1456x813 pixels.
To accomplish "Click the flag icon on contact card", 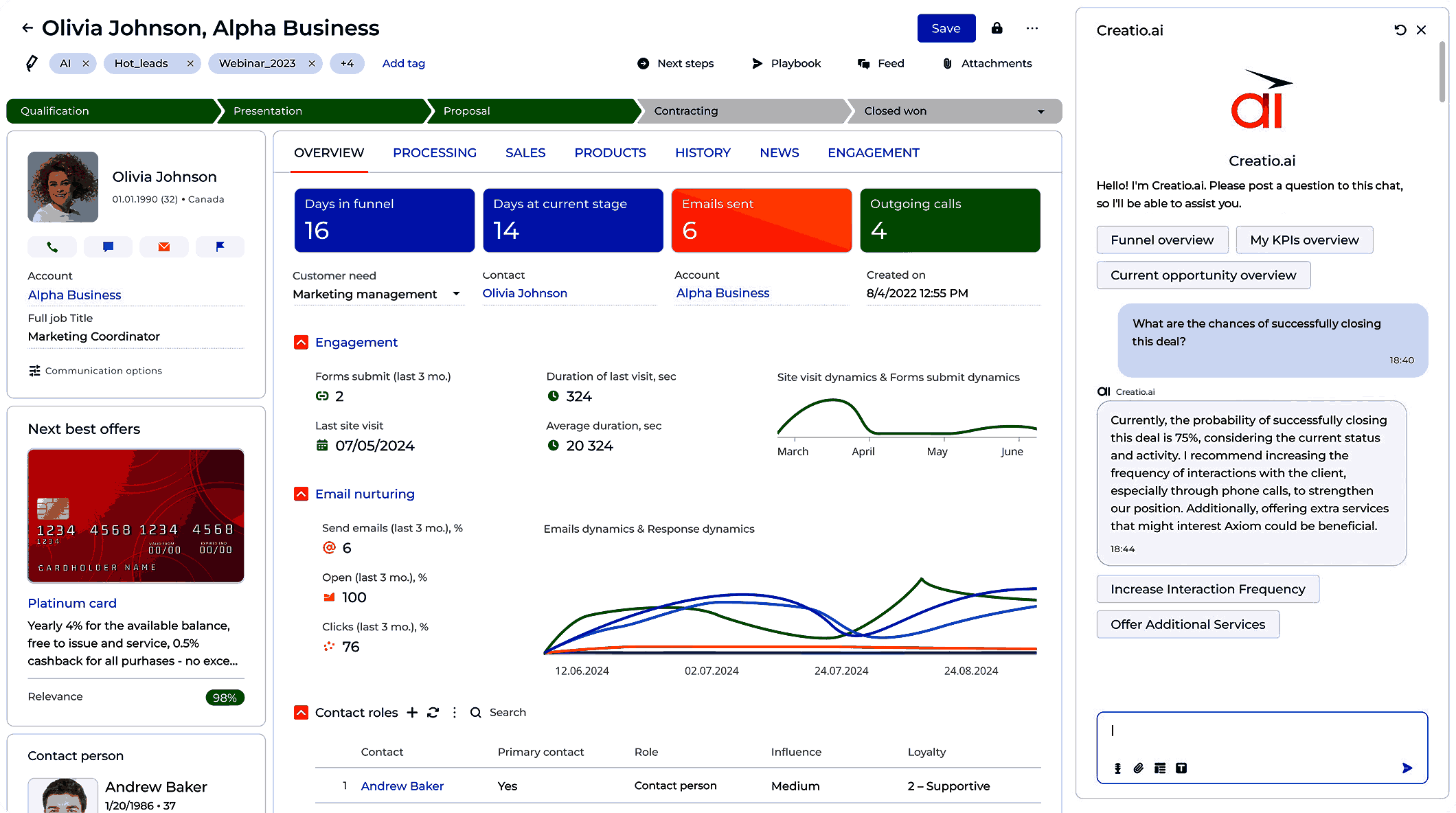I will pyautogui.click(x=220, y=247).
